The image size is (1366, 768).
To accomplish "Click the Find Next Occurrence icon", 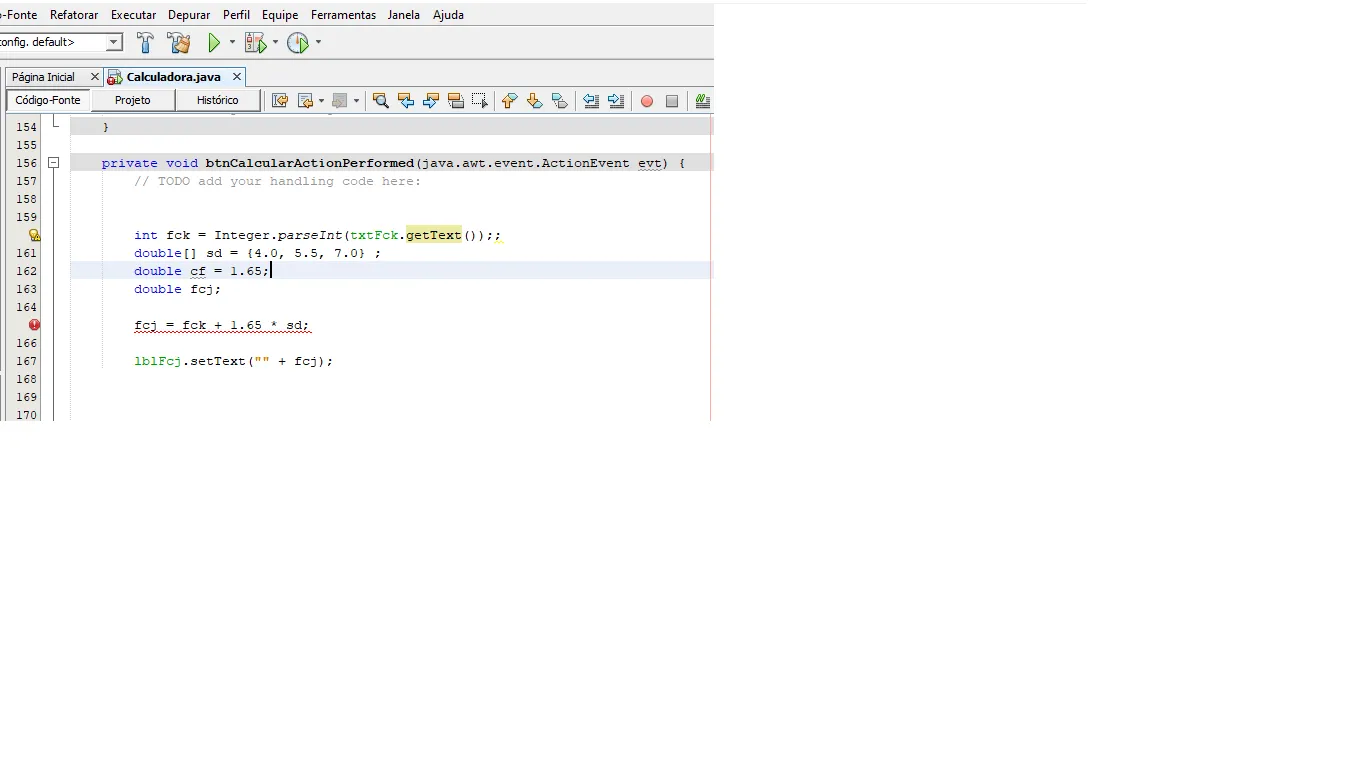I will point(431,101).
